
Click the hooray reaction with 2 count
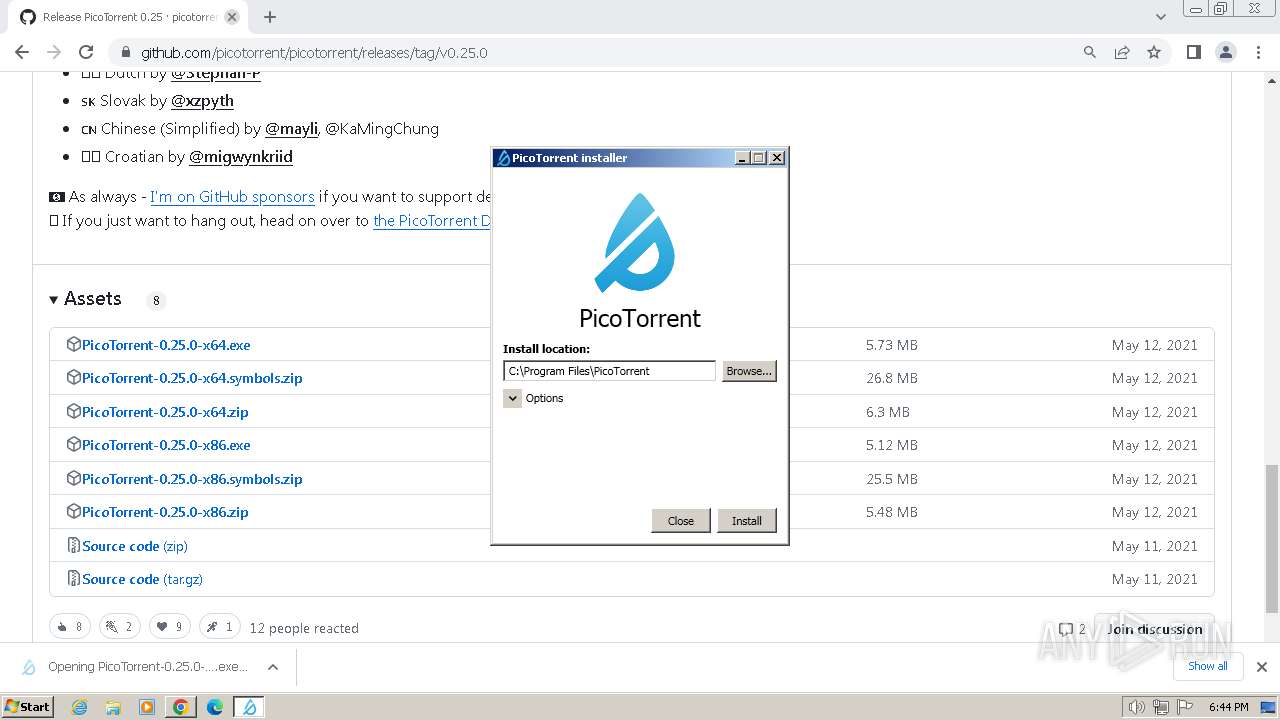click(120, 627)
